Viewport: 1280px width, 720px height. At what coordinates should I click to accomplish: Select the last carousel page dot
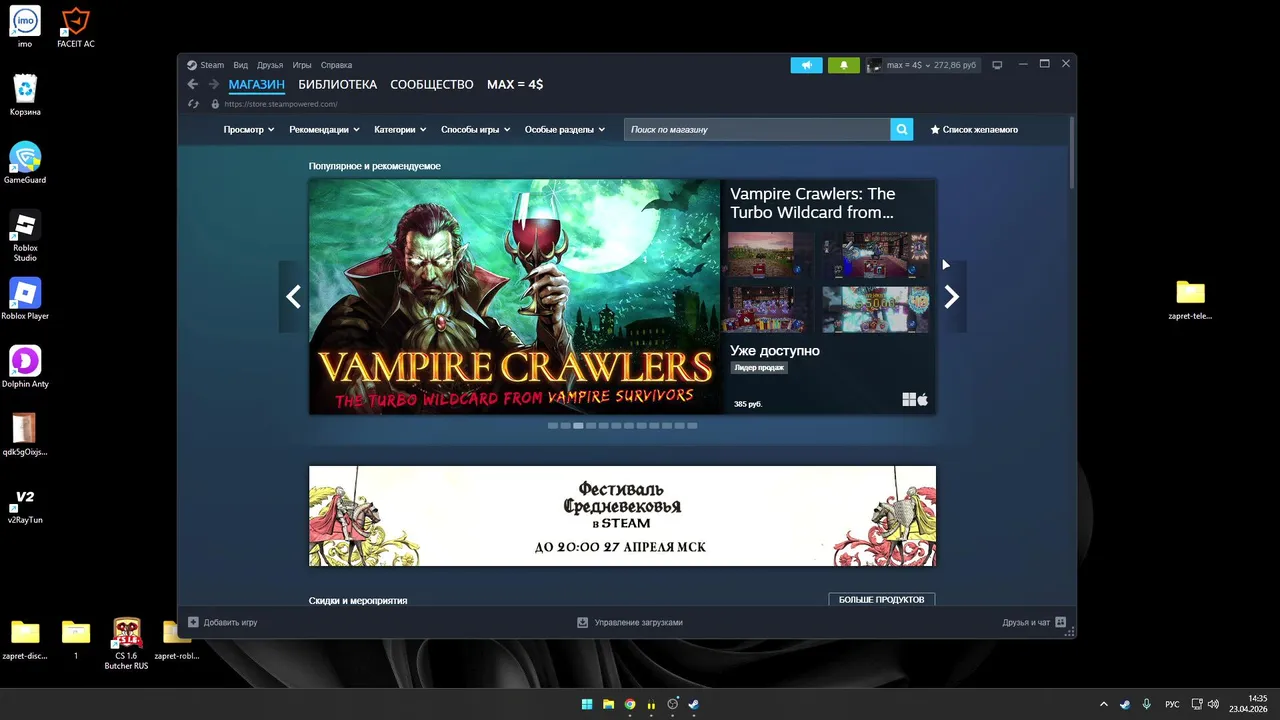(692, 426)
